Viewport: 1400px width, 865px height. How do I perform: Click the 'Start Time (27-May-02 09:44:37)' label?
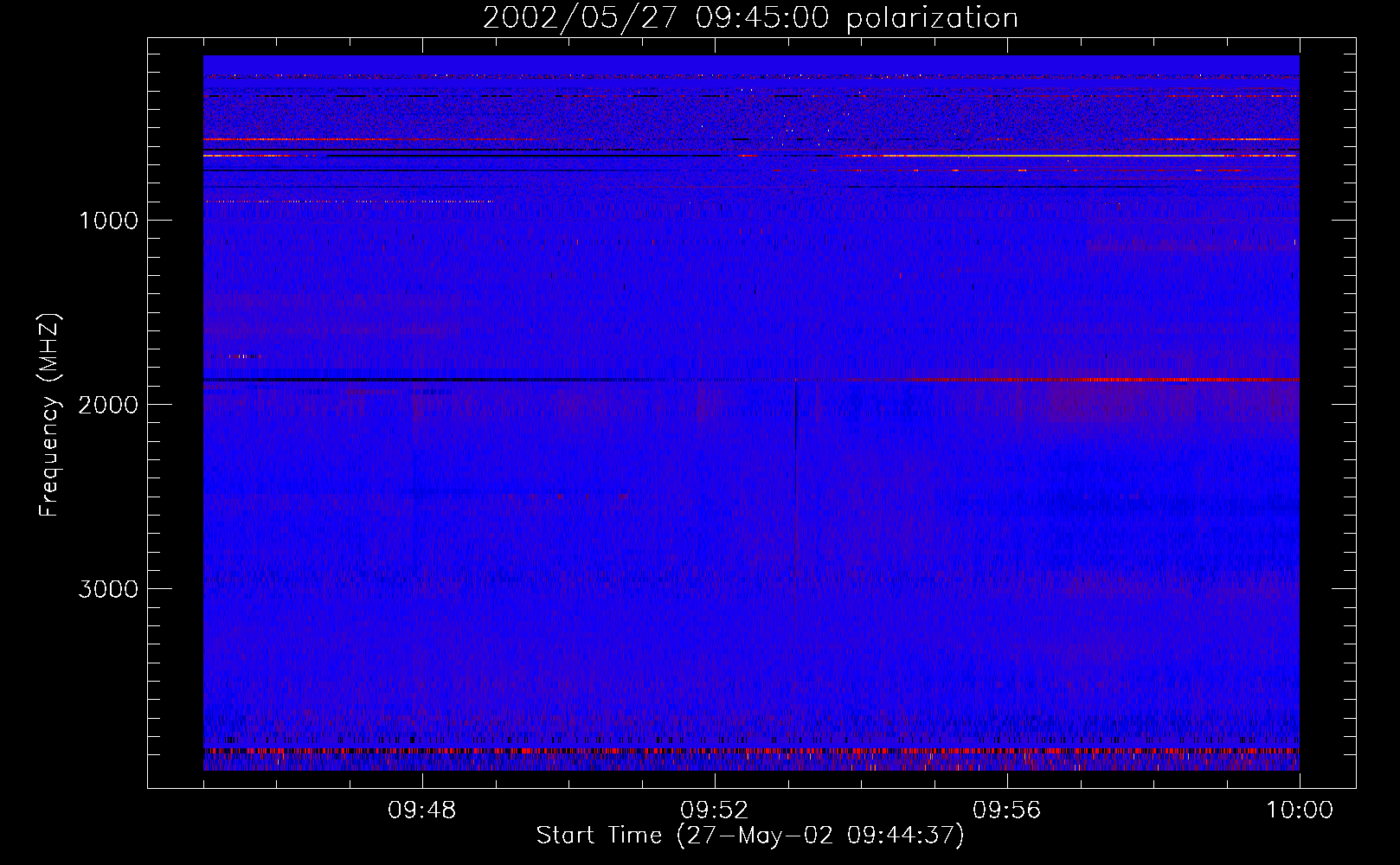pos(750,836)
